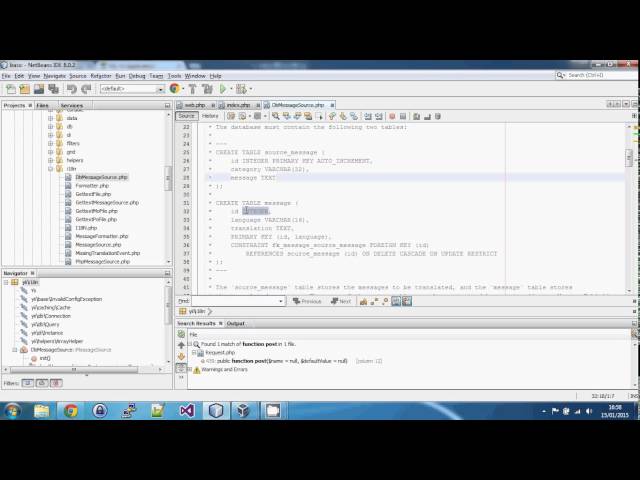Open File Explorer from taskbar

pos(42,411)
